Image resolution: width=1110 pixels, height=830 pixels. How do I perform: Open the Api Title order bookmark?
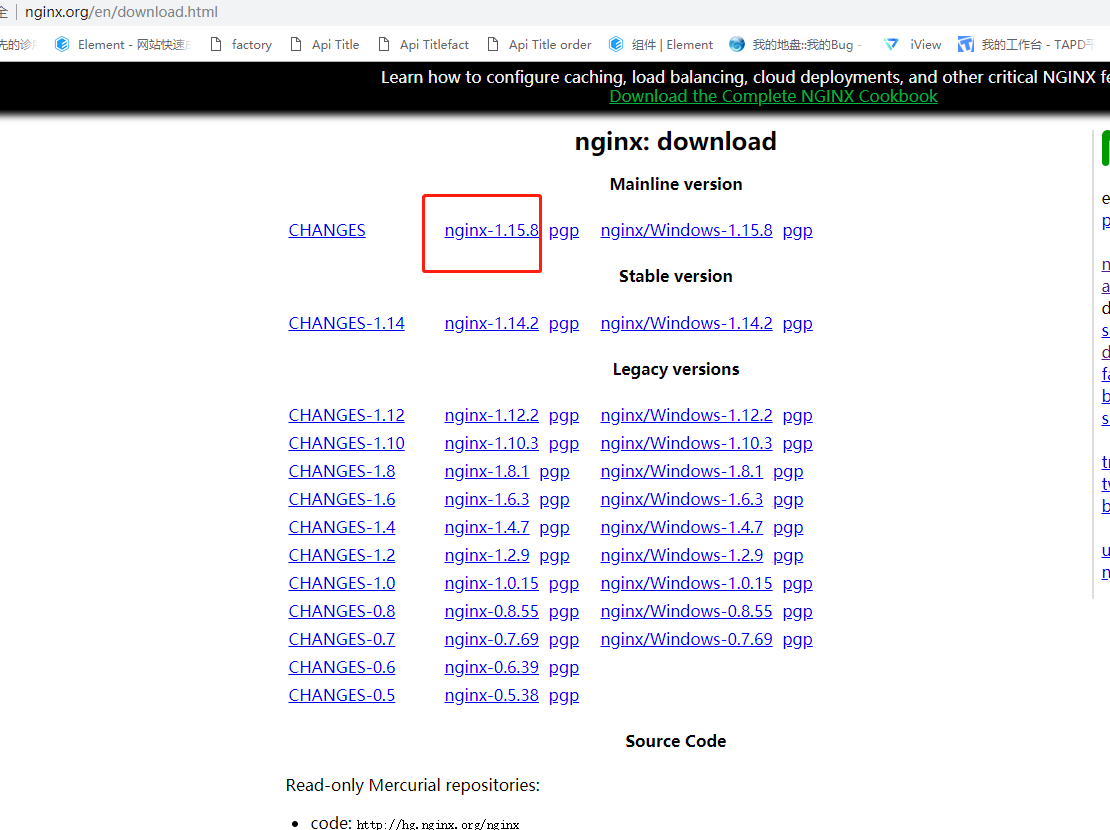[539, 45]
